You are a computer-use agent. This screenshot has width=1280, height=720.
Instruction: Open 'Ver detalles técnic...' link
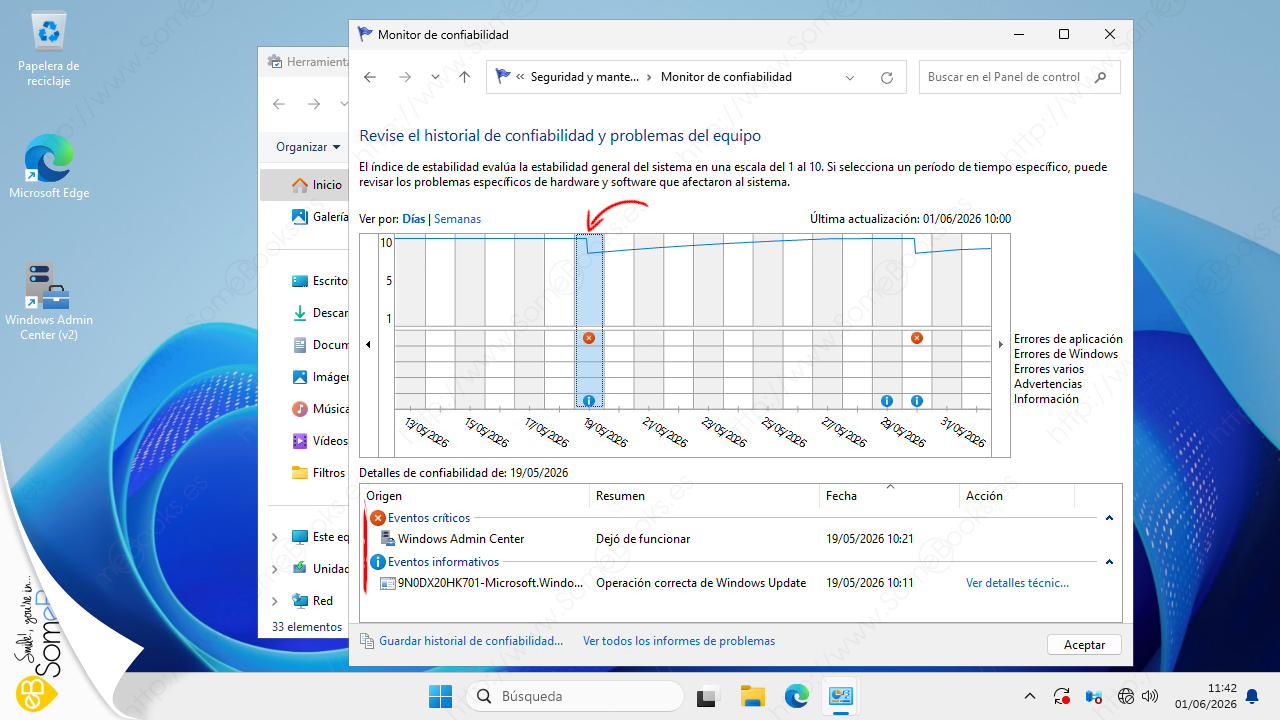click(1018, 583)
